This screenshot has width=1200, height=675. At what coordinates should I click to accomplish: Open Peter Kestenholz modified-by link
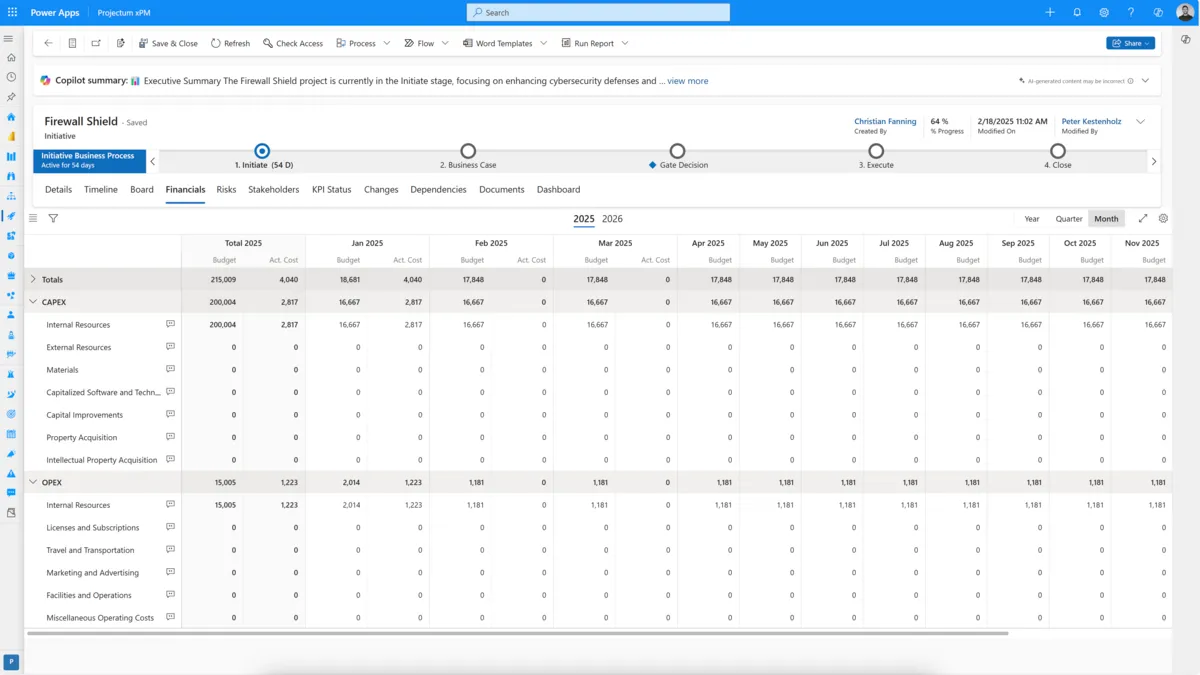(1091, 121)
